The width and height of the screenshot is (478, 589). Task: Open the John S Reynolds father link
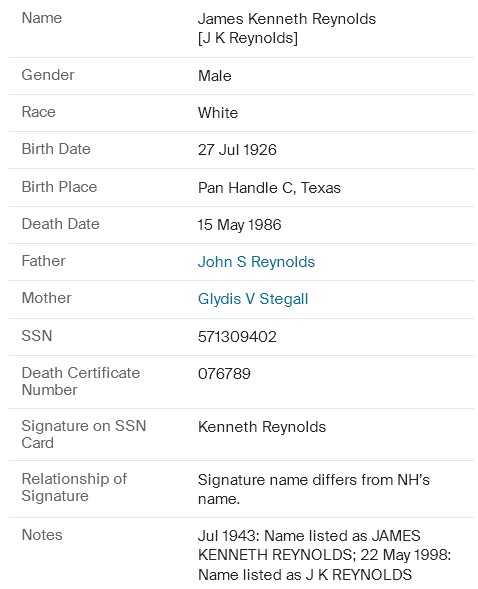point(256,262)
